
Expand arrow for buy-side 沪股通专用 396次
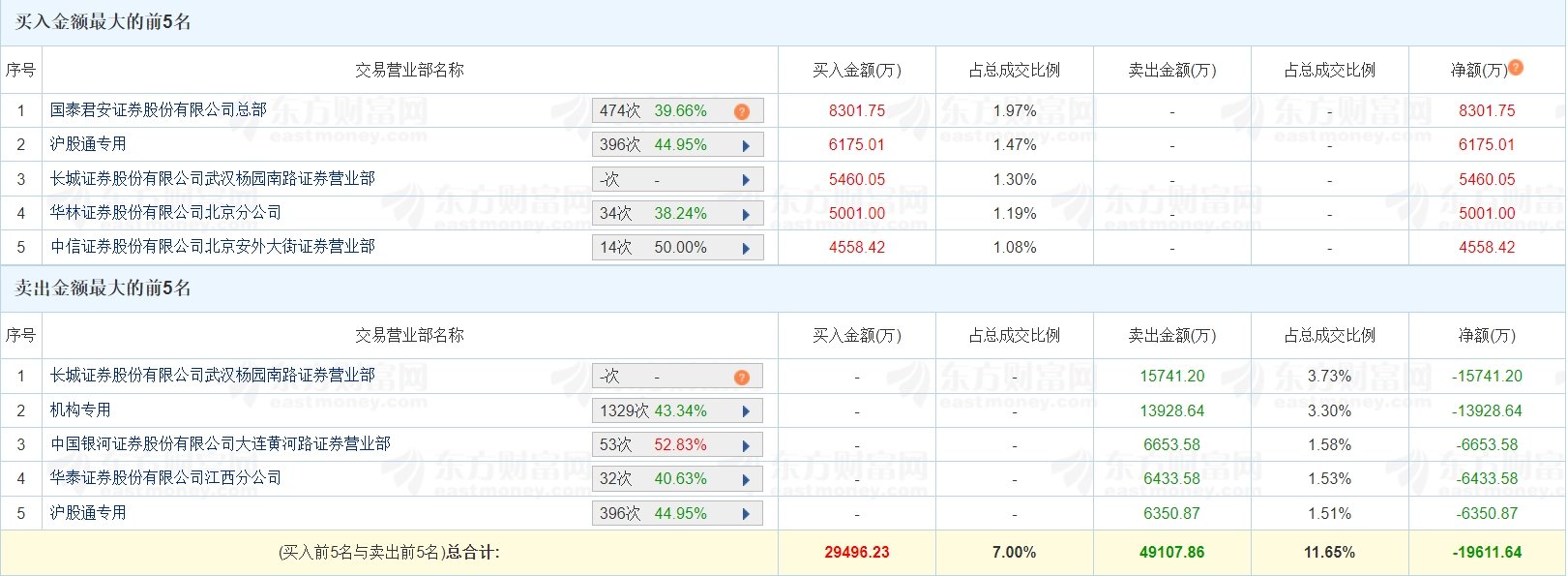point(746,146)
